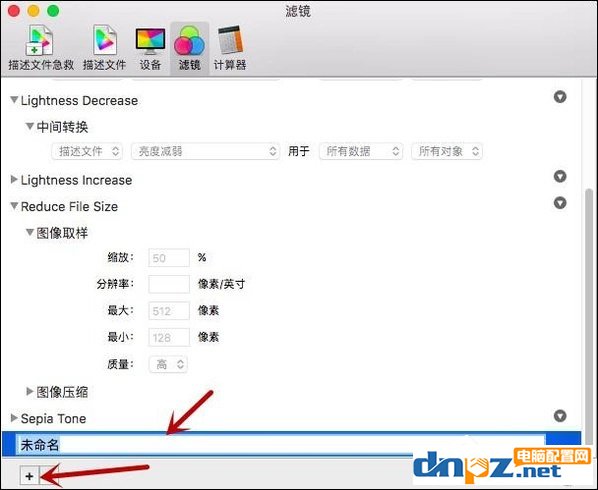Viewport: 598px width, 490px height.
Task: Click the Sepia Tone round arrow button
Action: click(x=560, y=416)
